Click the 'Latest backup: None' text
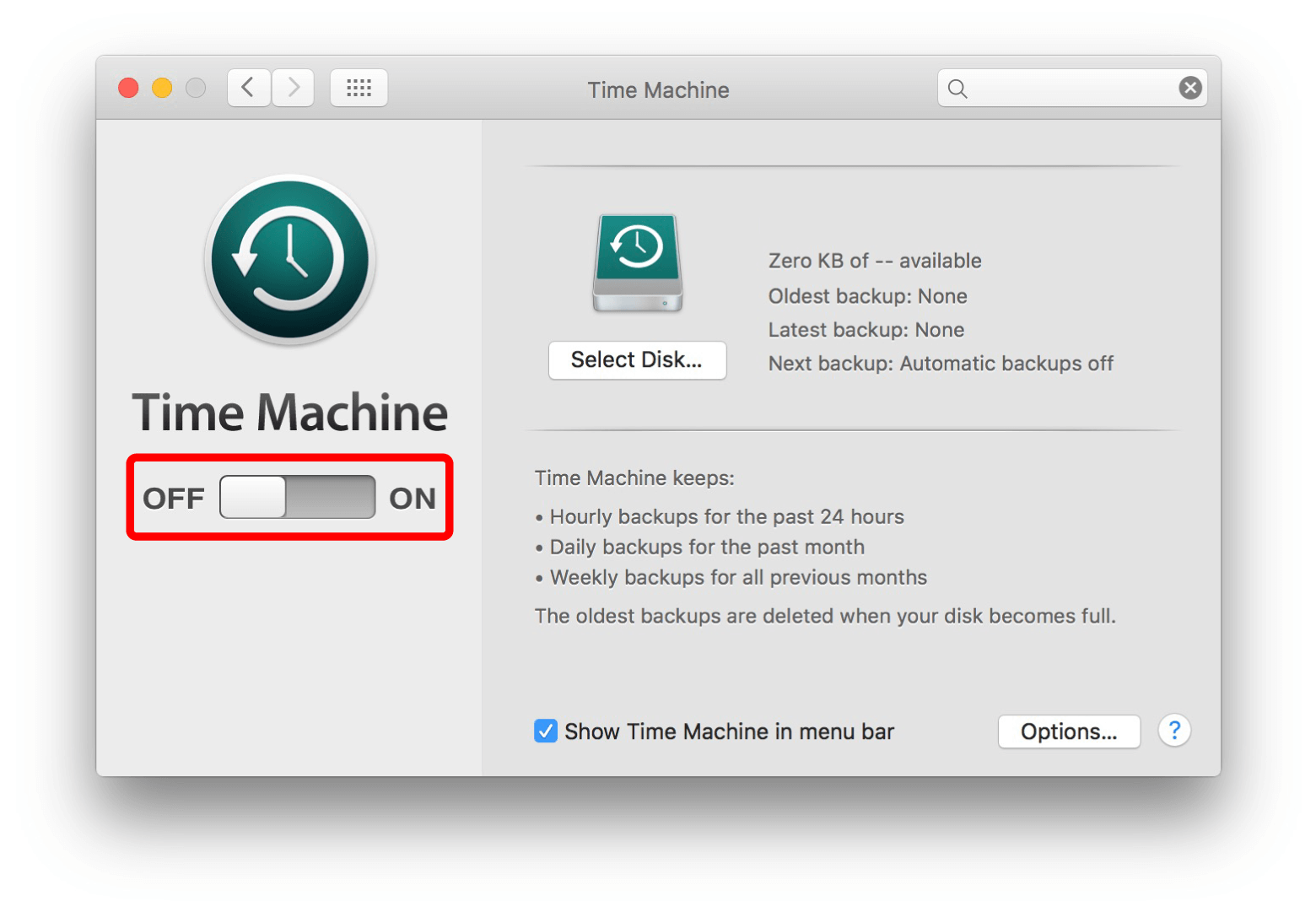The image size is (1316, 912). click(866, 330)
